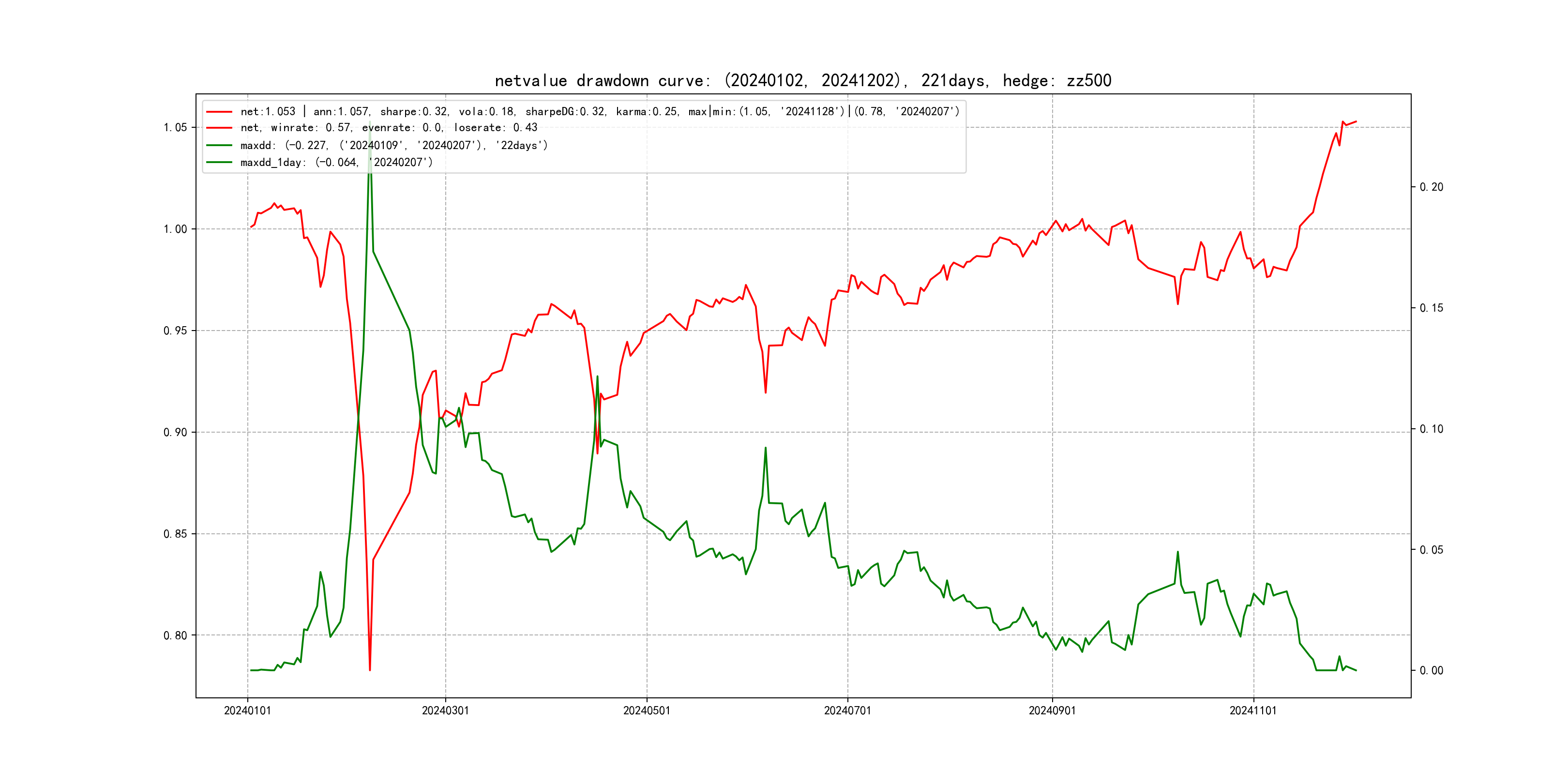Click the winrate legend text line
This screenshot has height=784, width=1568.
pos(388,128)
